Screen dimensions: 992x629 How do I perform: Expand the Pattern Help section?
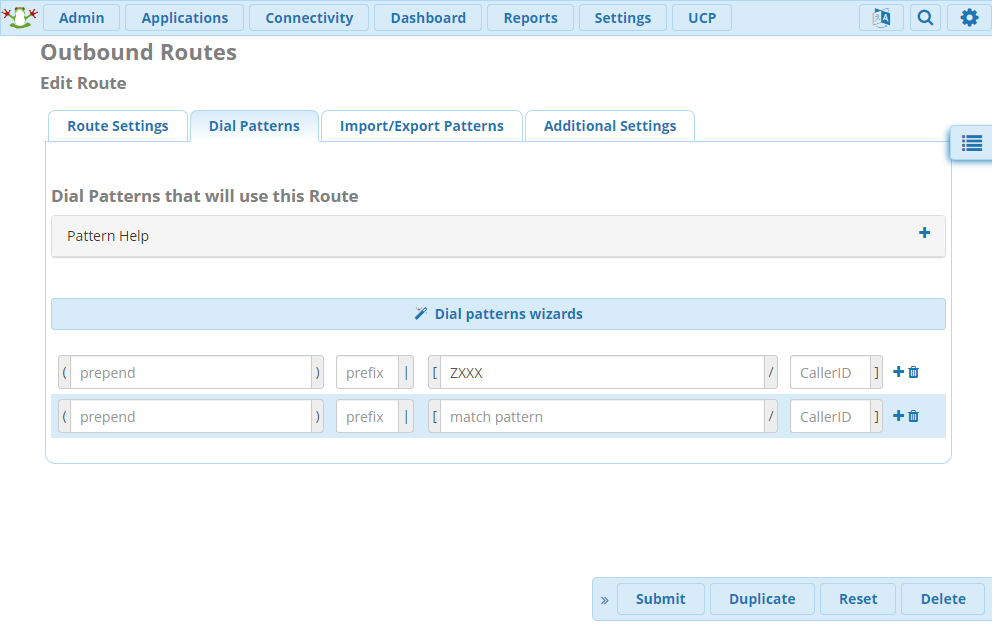(924, 233)
